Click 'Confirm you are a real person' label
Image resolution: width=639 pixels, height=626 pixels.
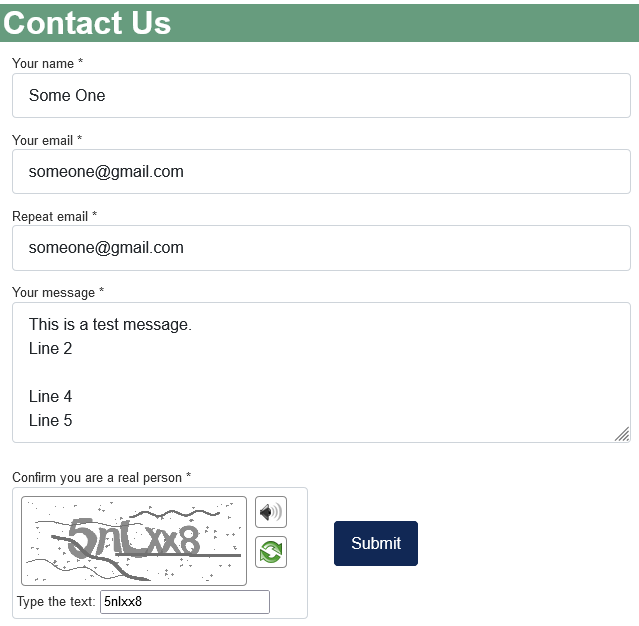[x=101, y=477]
